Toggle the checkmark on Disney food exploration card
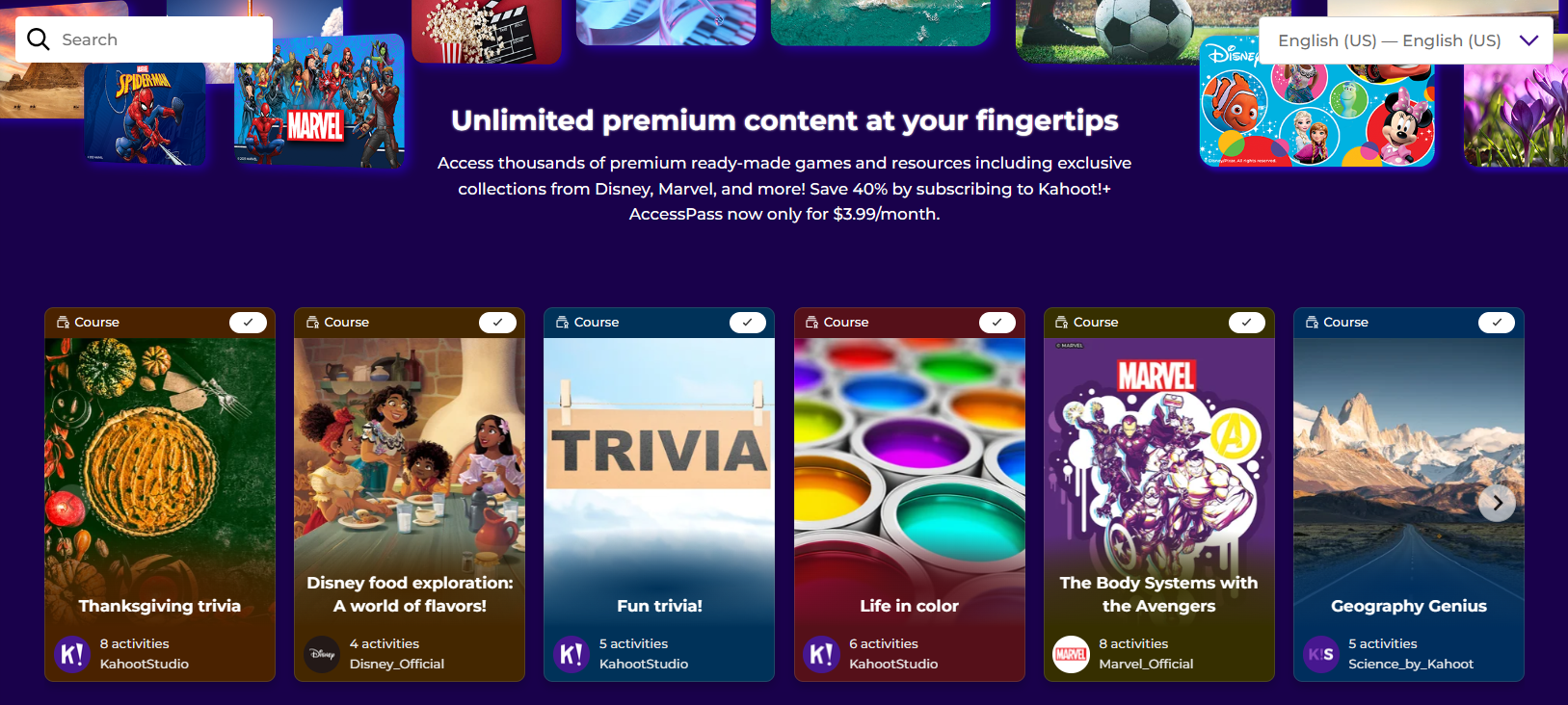Image resolution: width=1568 pixels, height=705 pixels. [x=497, y=323]
